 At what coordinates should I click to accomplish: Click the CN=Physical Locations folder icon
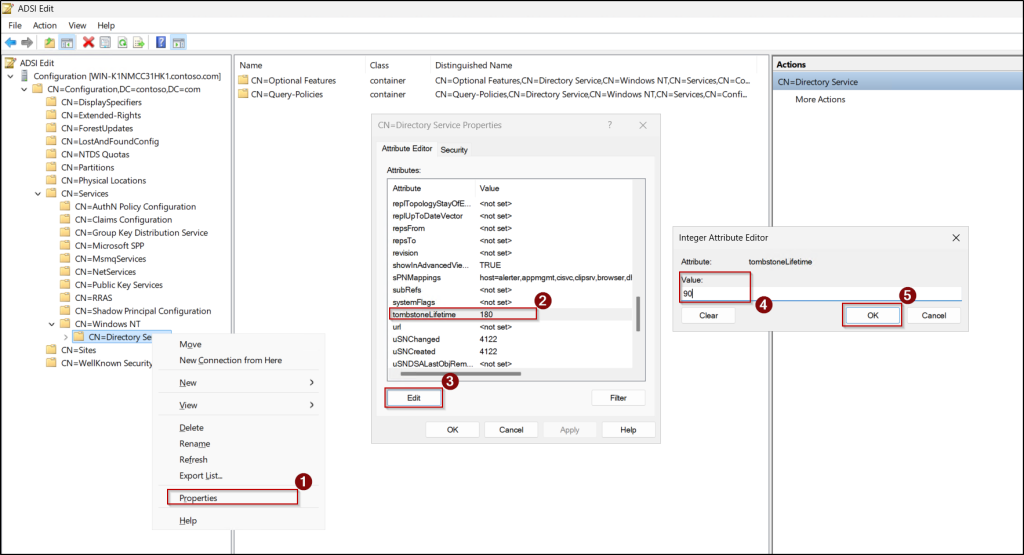(51, 180)
